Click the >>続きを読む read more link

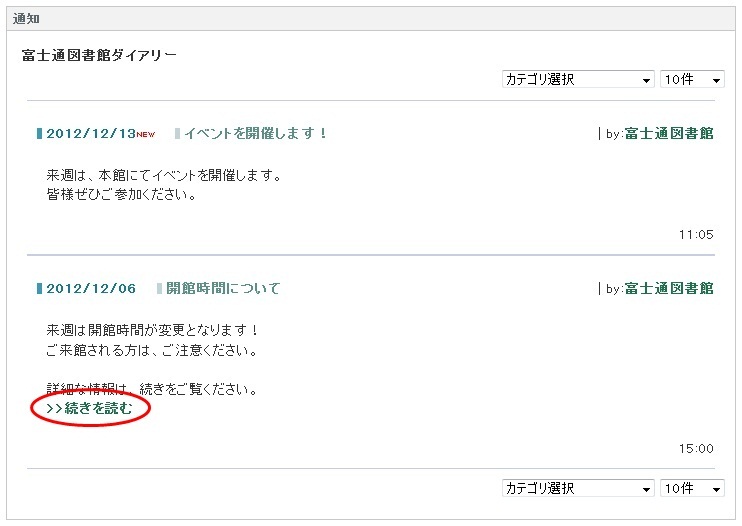(x=89, y=408)
